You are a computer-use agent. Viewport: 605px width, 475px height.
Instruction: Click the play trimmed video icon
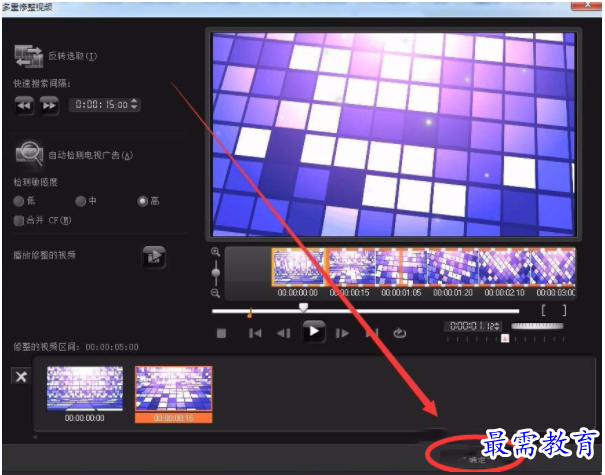pyautogui.click(x=154, y=256)
